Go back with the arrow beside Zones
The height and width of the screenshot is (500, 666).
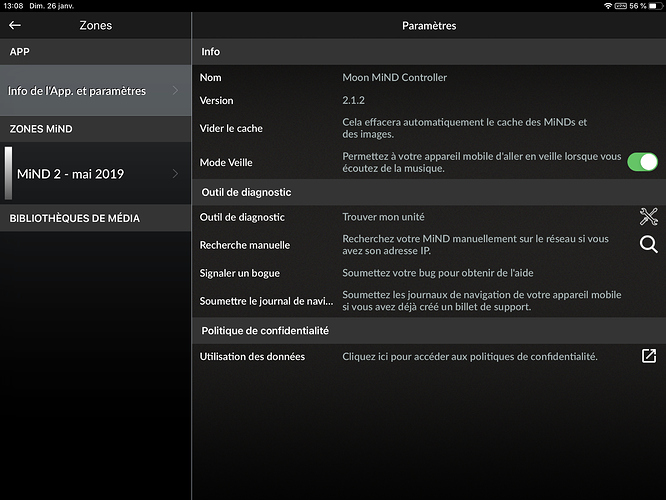[x=15, y=25]
